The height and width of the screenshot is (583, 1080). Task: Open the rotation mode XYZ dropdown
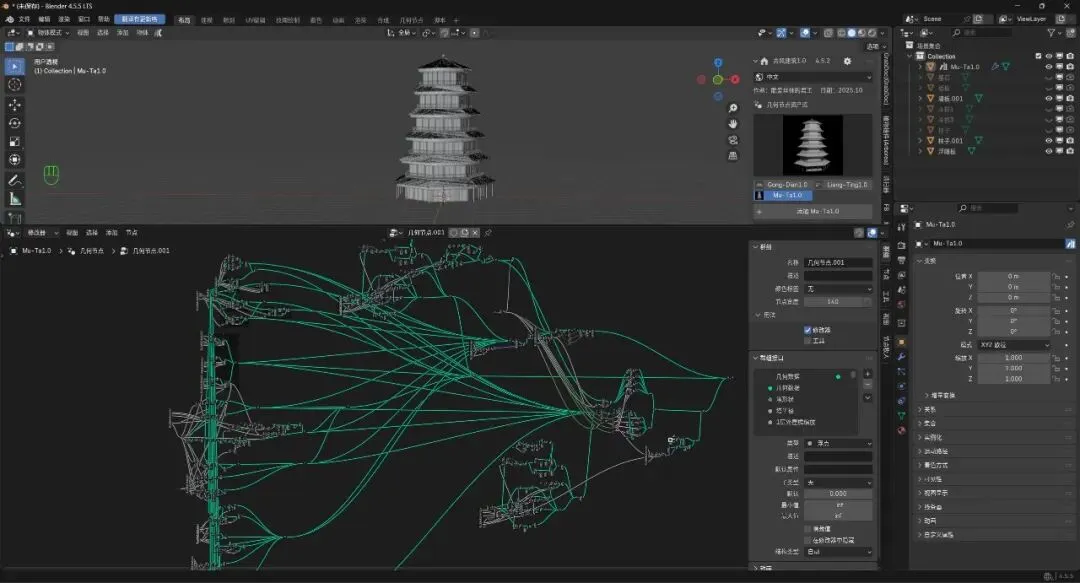1012,345
